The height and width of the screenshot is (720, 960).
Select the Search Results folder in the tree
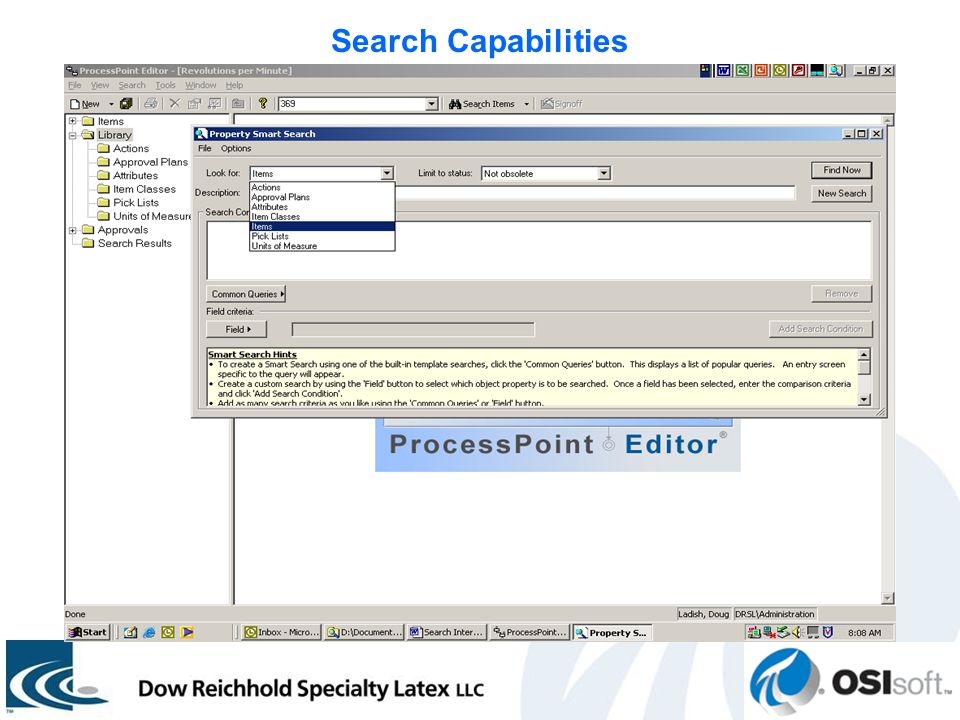(x=127, y=243)
